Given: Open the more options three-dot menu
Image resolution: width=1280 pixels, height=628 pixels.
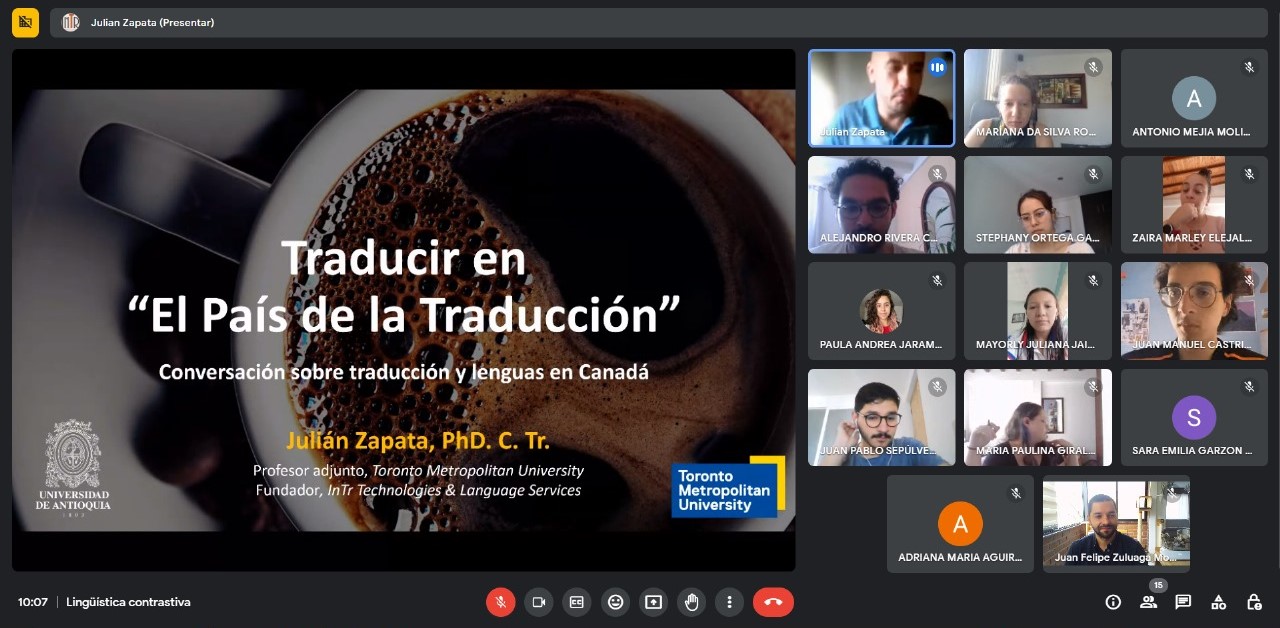Looking at the screenshot, I should tap(729, 602).
